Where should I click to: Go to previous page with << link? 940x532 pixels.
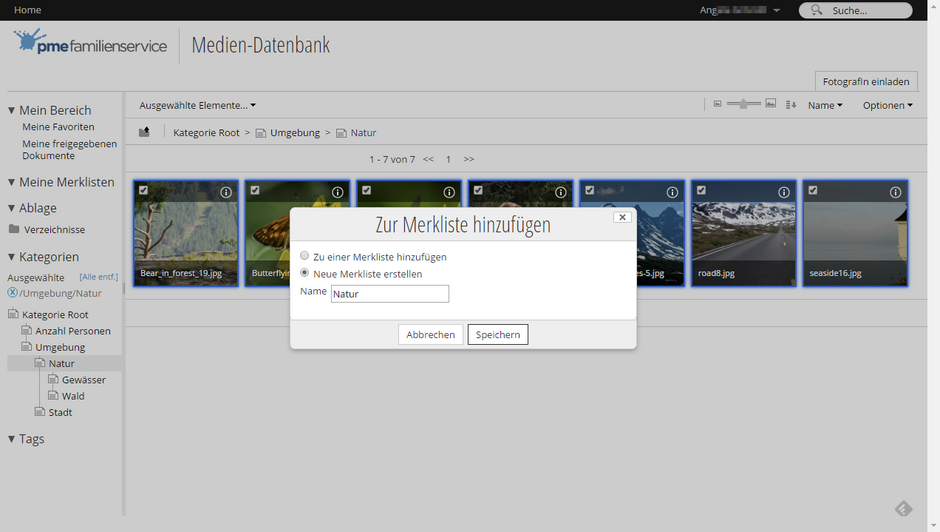[x=428, y=159]
